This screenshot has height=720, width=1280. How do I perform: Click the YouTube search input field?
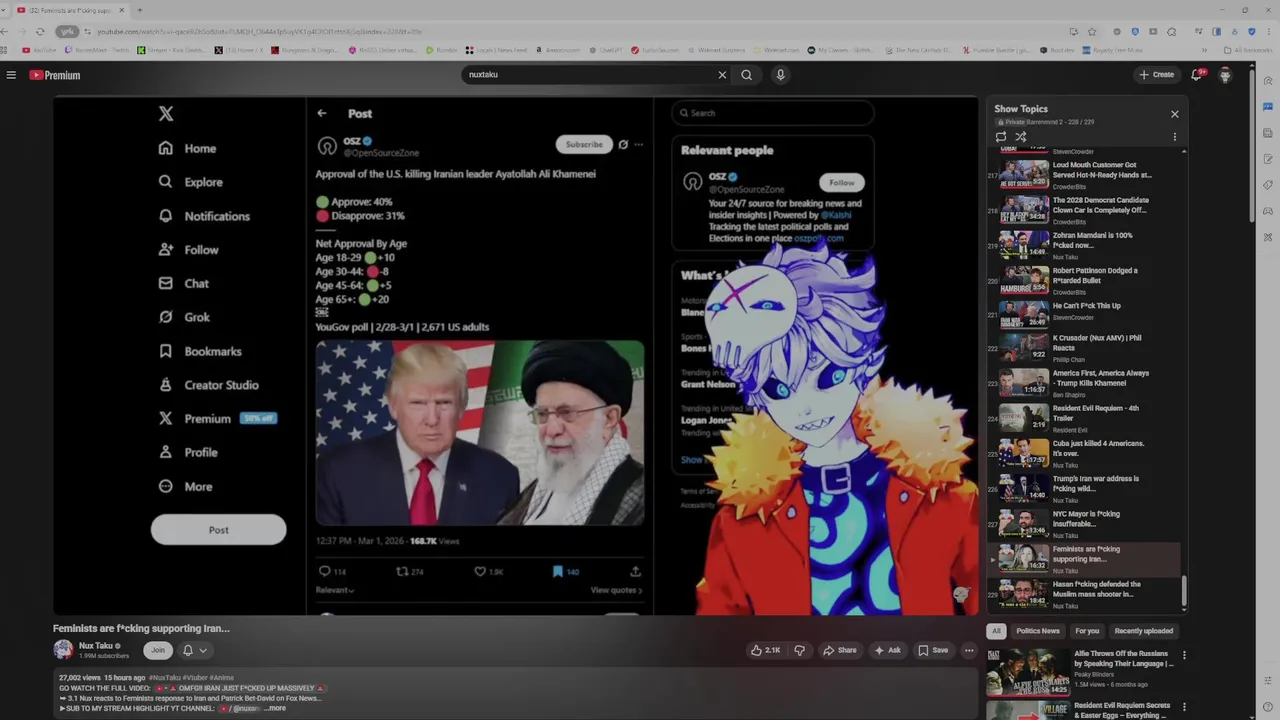[590, 75]
